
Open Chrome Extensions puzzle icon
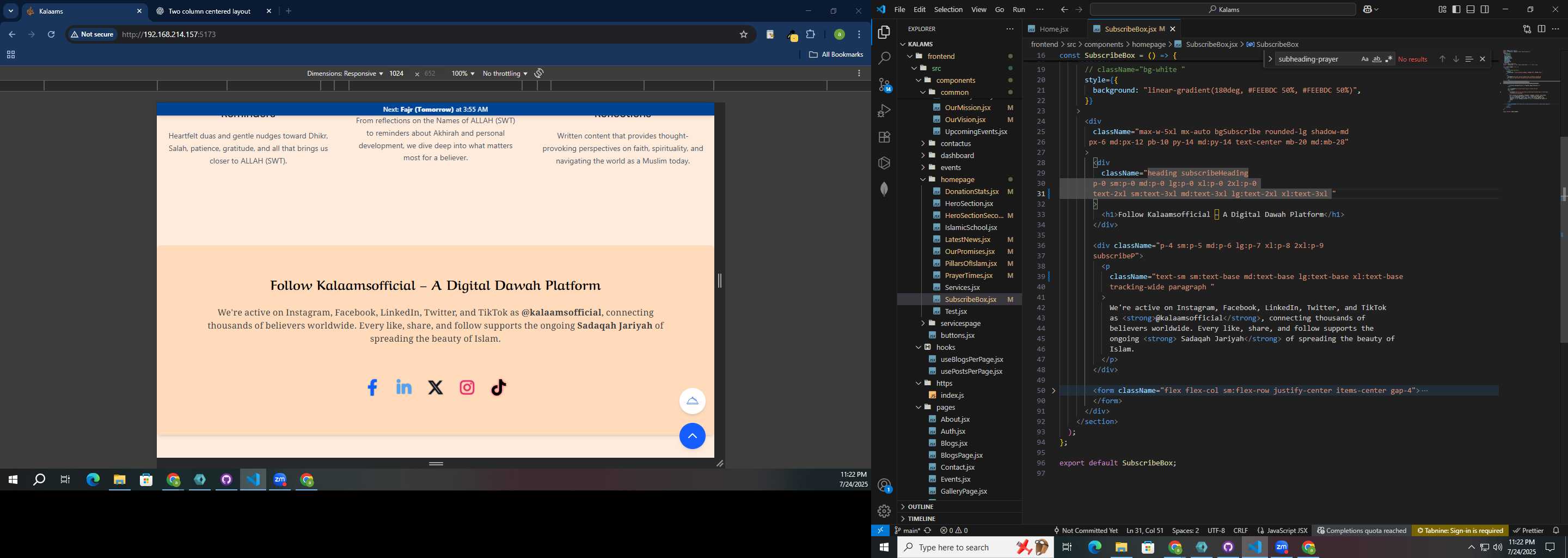811,35
